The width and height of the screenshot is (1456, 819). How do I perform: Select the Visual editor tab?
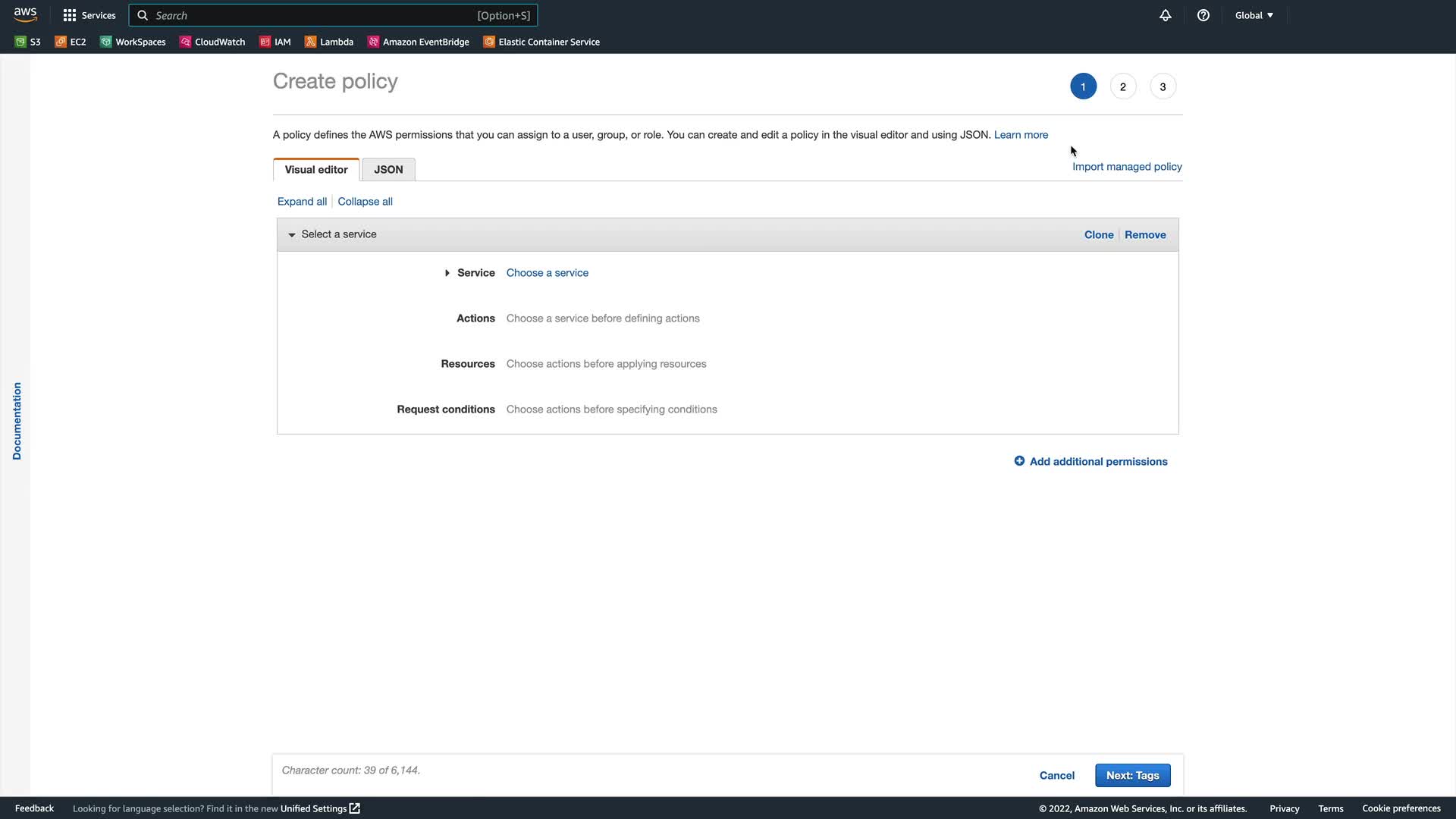pos(316,170)
